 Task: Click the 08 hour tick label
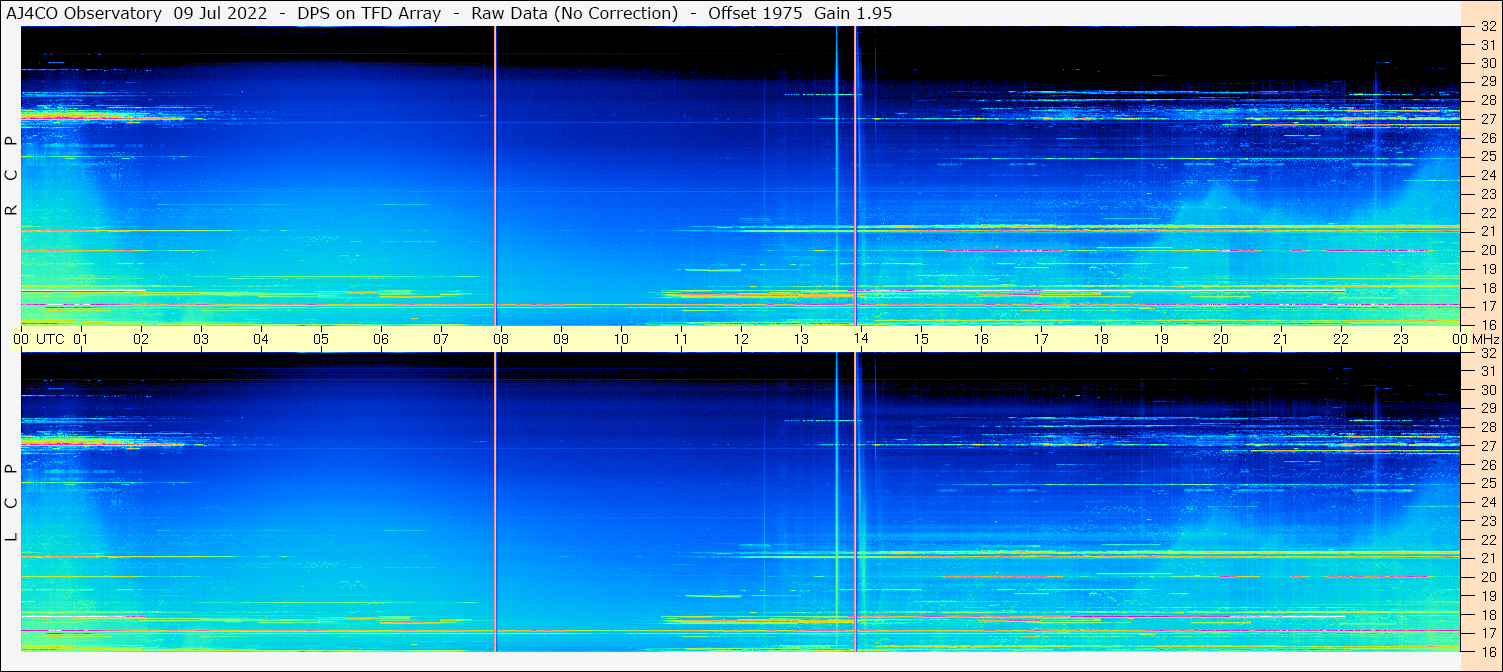501,339
